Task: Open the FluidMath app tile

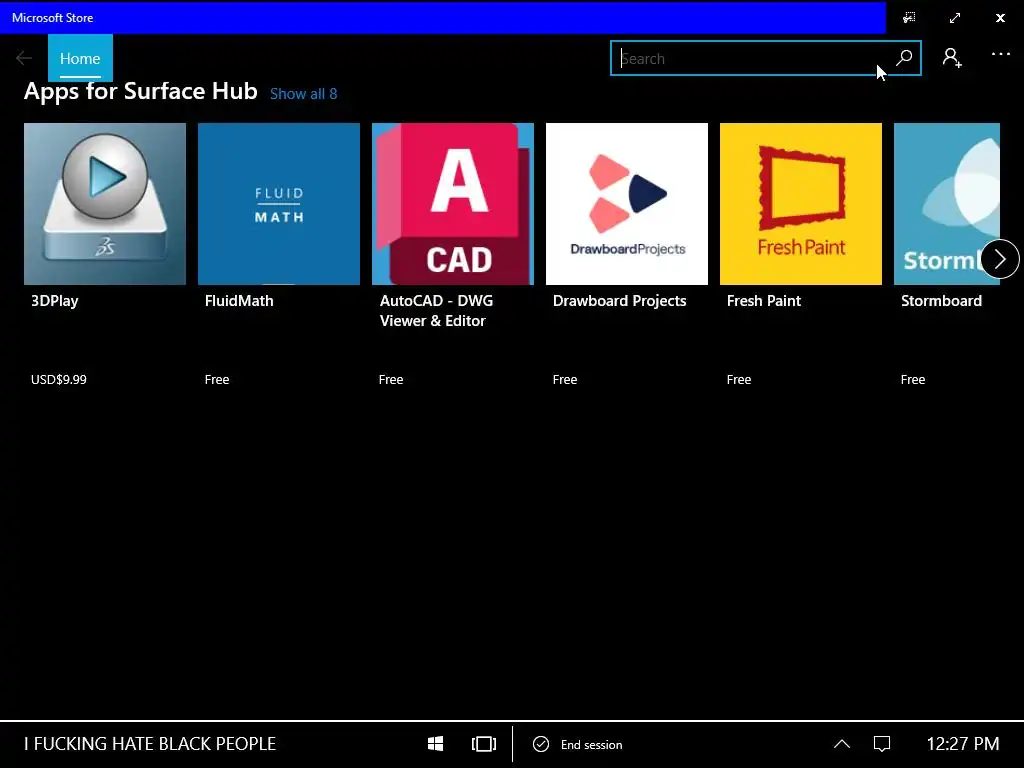Action: coord(279,204)
